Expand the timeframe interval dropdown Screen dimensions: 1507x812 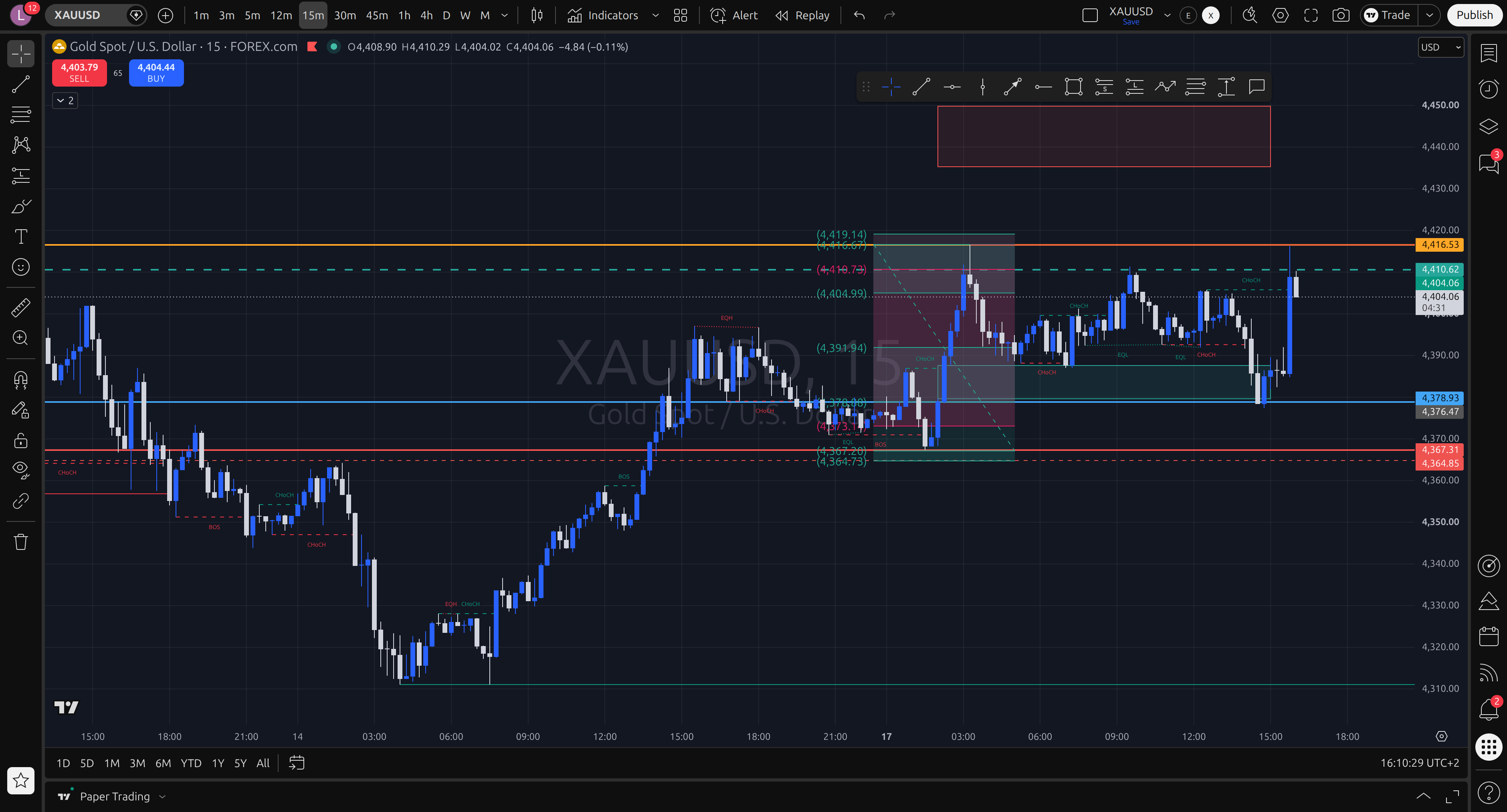click(504, 15)
